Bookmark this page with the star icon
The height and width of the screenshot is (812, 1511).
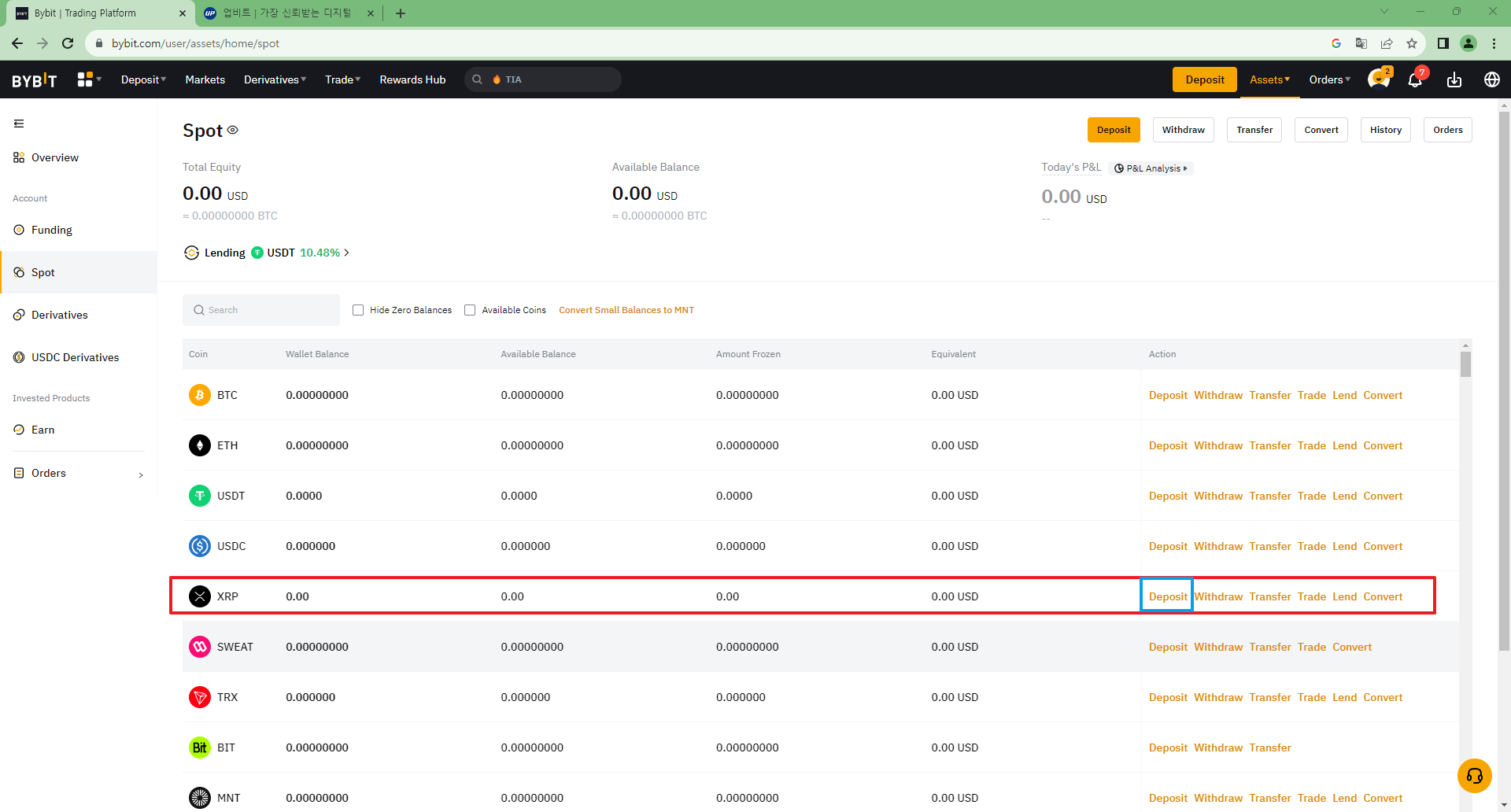1412,43
